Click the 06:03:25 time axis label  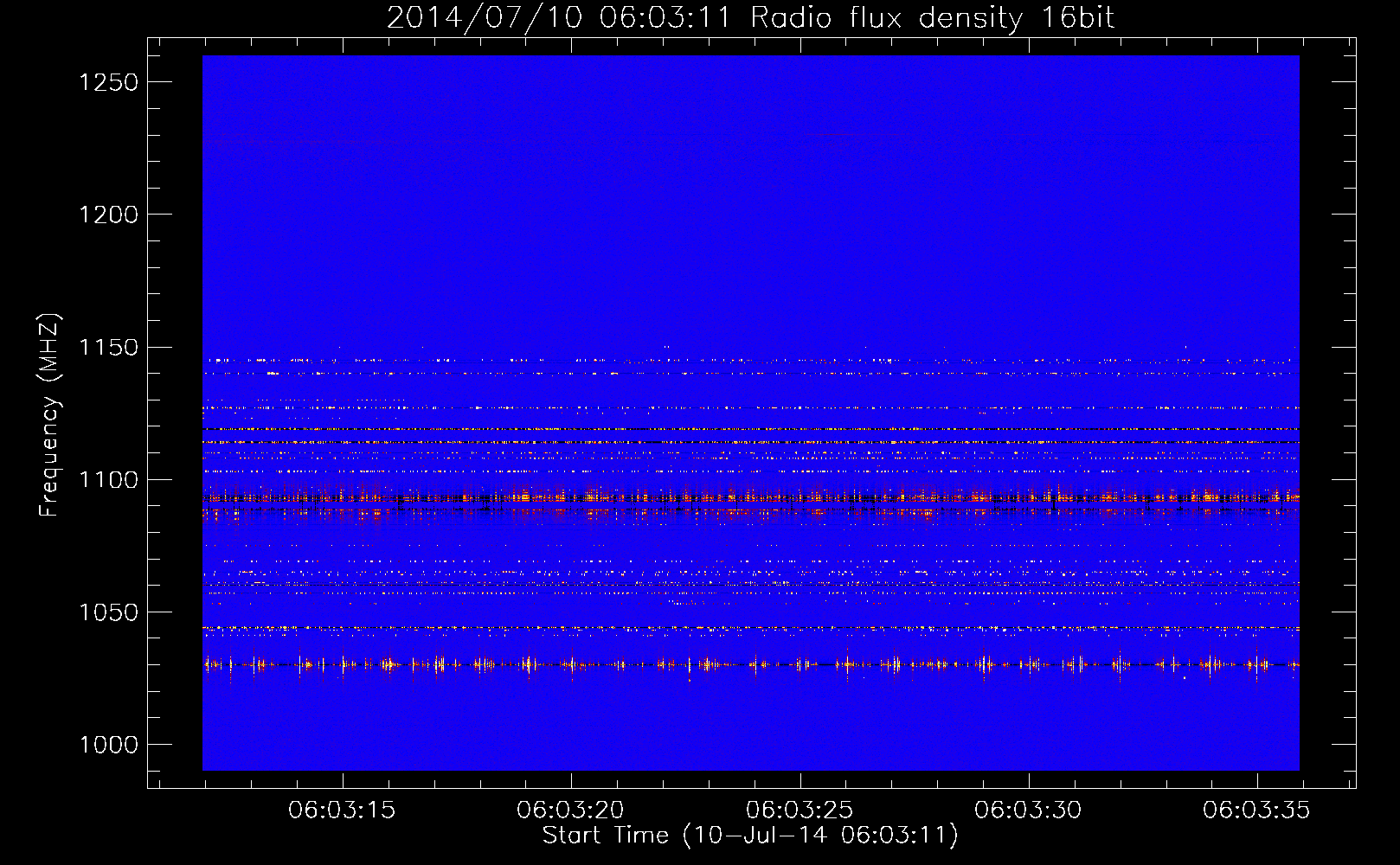coord(800,811)
